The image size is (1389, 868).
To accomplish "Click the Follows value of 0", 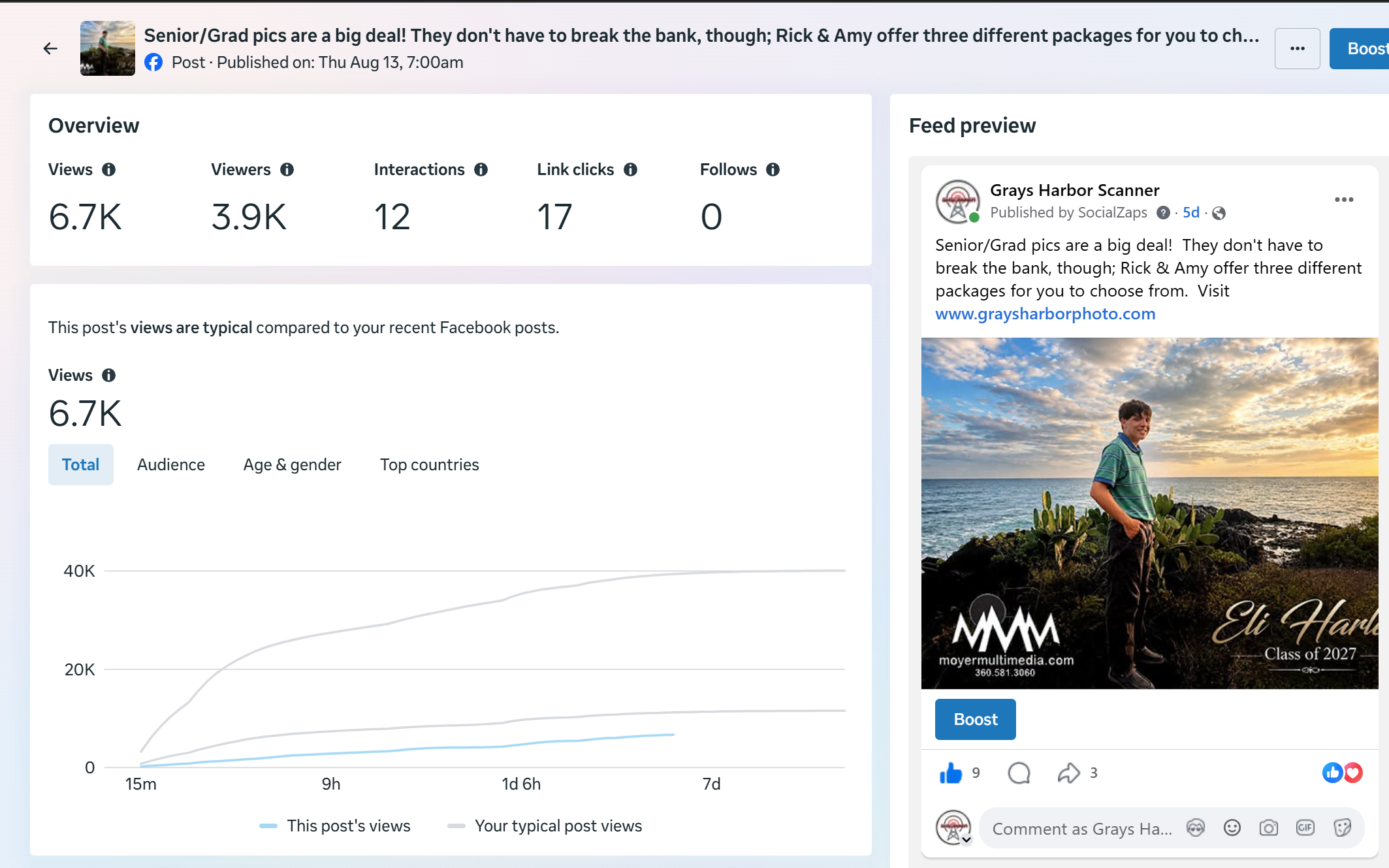I will click(x=711, y=217).
